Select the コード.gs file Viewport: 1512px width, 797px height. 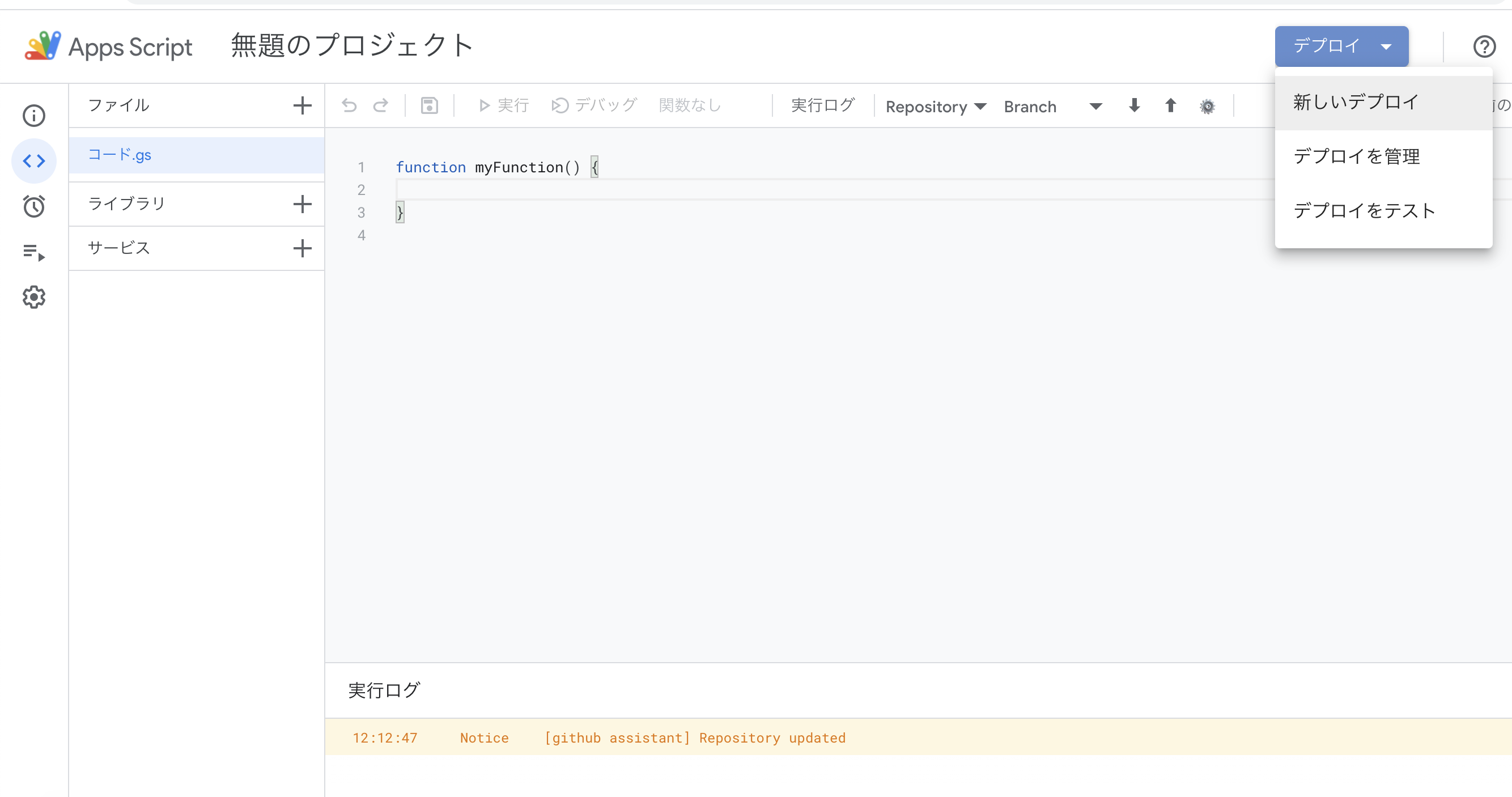pyautogui.click(x=120, y=154)
